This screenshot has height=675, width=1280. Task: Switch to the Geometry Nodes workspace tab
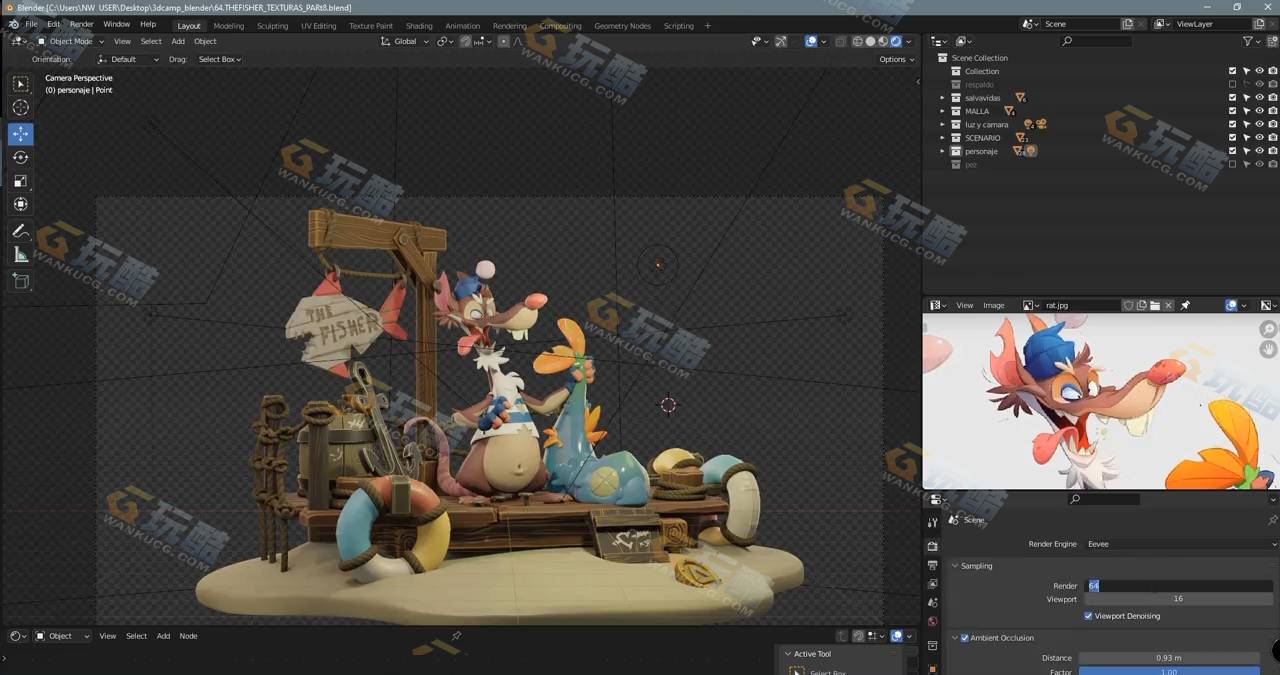[622, 26]
